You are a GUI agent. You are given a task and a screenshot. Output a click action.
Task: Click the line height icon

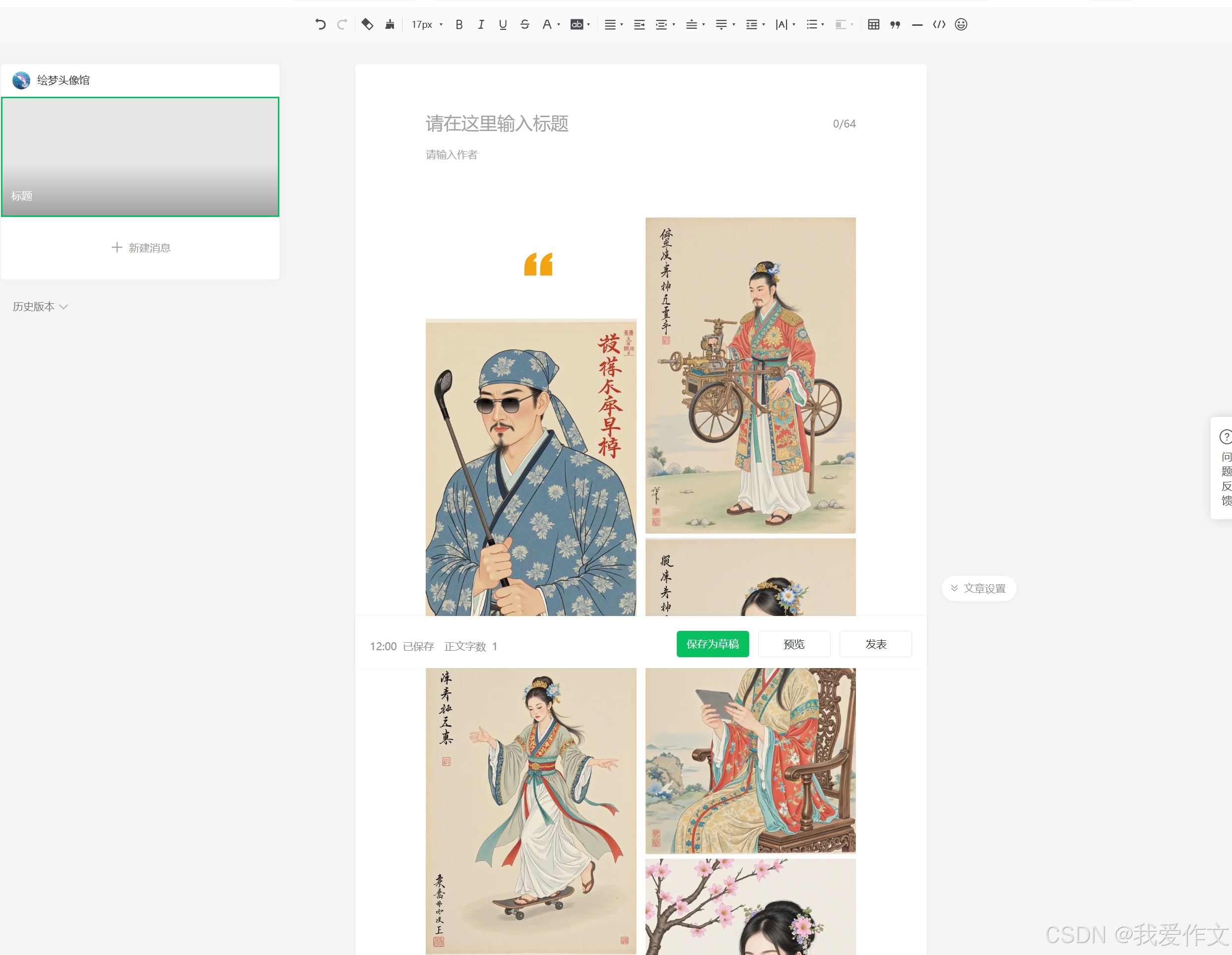(x=751, y=24)
